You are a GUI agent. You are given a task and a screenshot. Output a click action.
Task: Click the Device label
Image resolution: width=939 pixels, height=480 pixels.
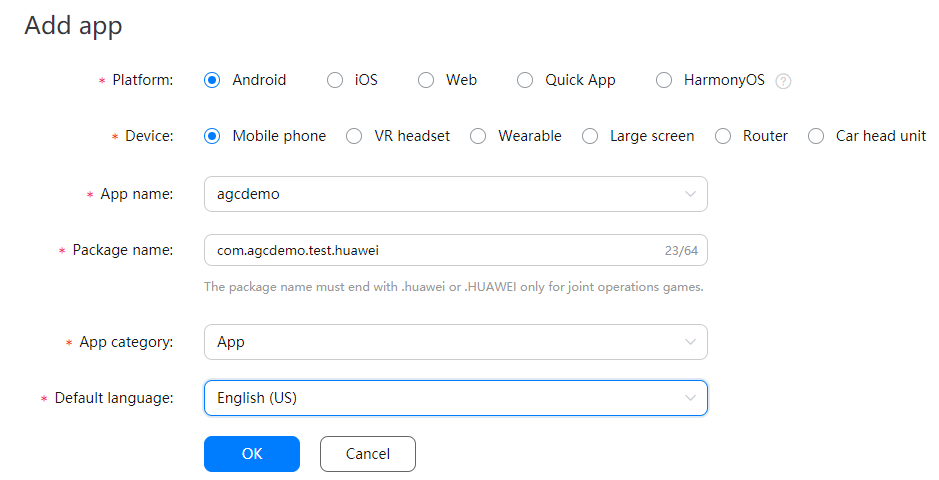tap(149, 136)
